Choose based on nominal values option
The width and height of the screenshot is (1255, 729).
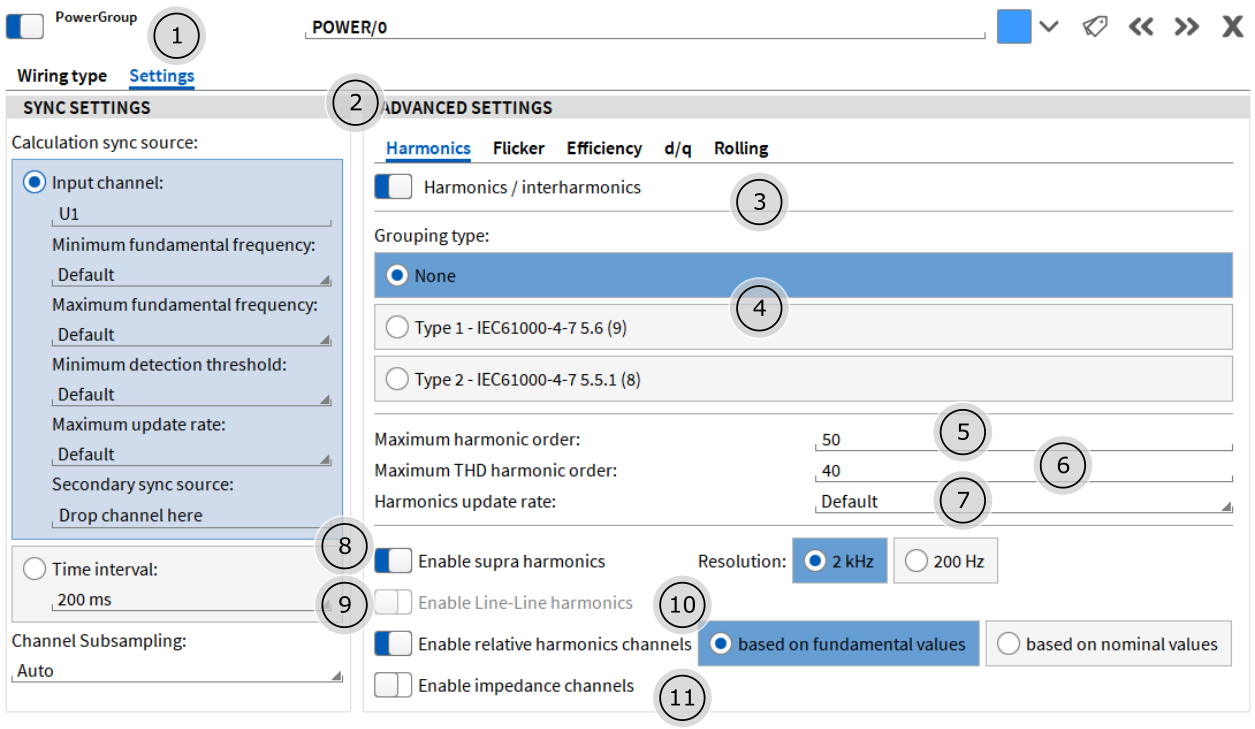pos(1108,644)
